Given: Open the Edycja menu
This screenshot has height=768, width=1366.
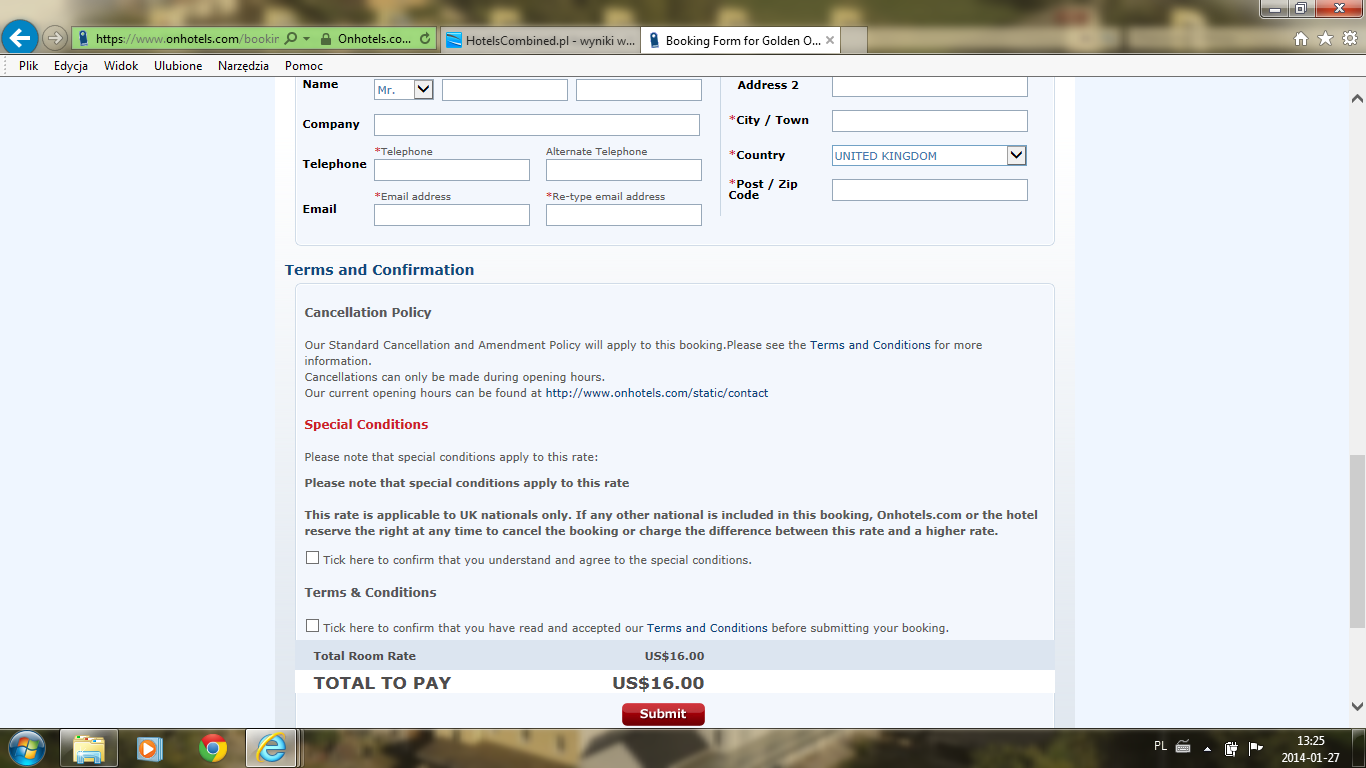Looking at the screenshot, I should coord(71,66).
